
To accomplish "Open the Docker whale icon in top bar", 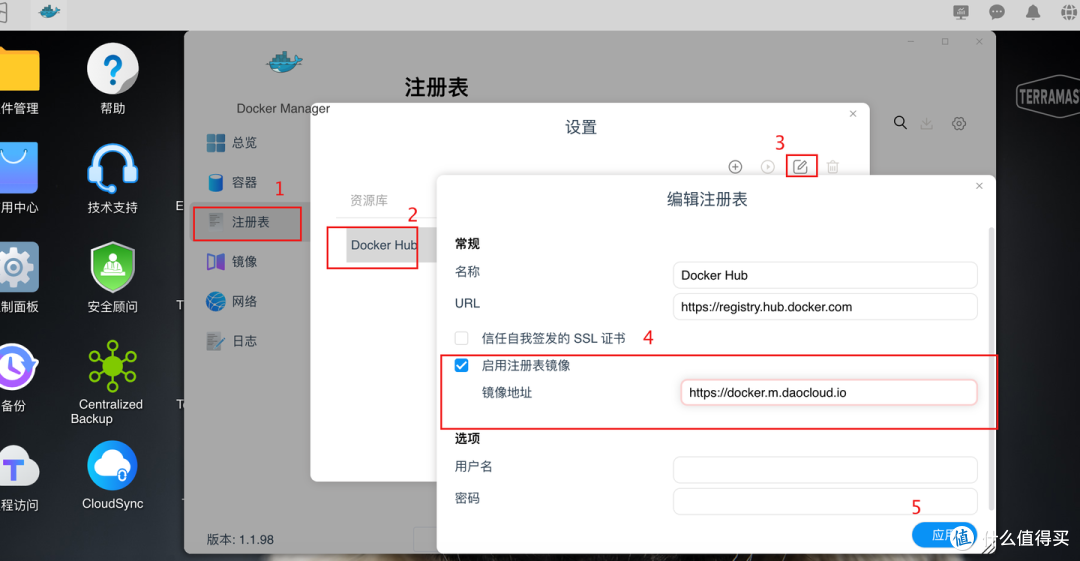I will (49, 12).
